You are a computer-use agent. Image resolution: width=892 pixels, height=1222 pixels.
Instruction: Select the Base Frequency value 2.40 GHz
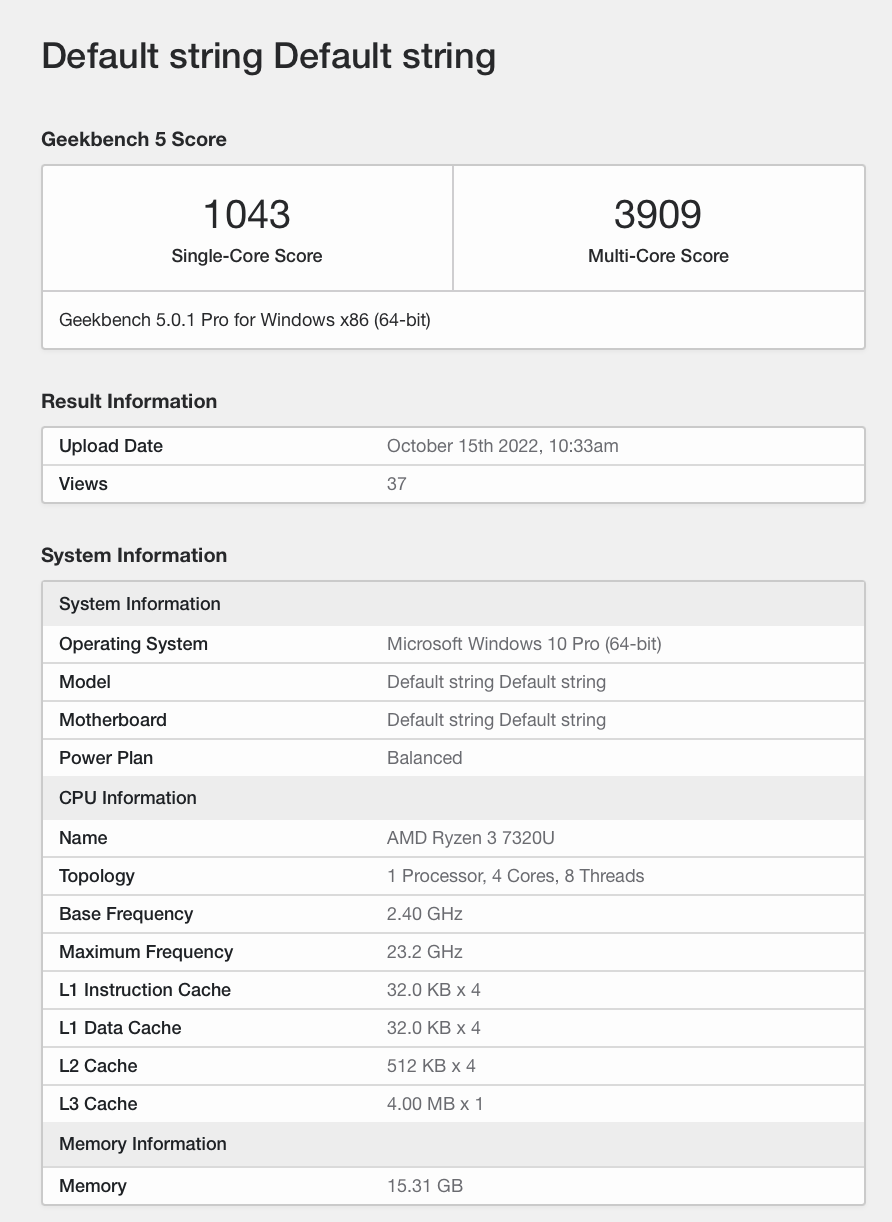click(424, 914)
